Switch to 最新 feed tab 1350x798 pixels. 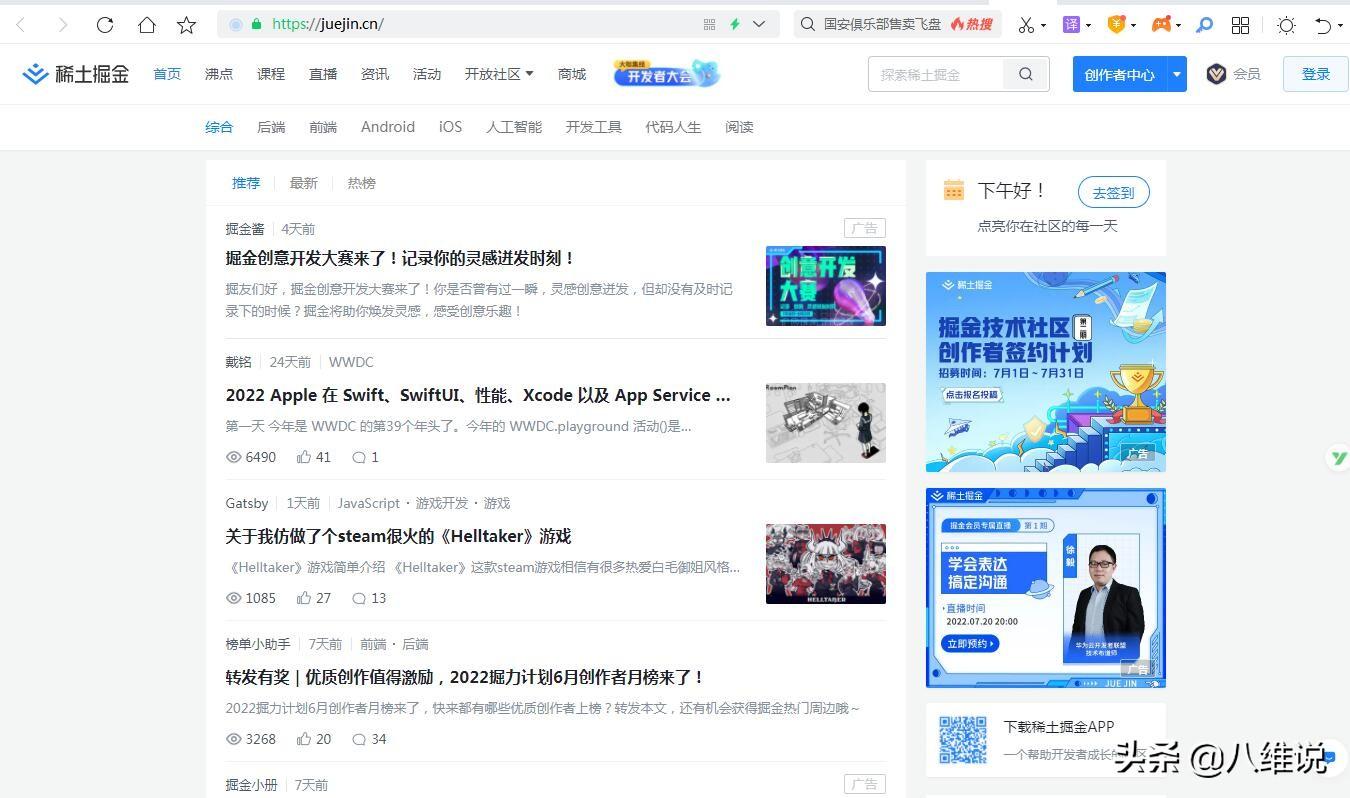click(x=304, y=183)
